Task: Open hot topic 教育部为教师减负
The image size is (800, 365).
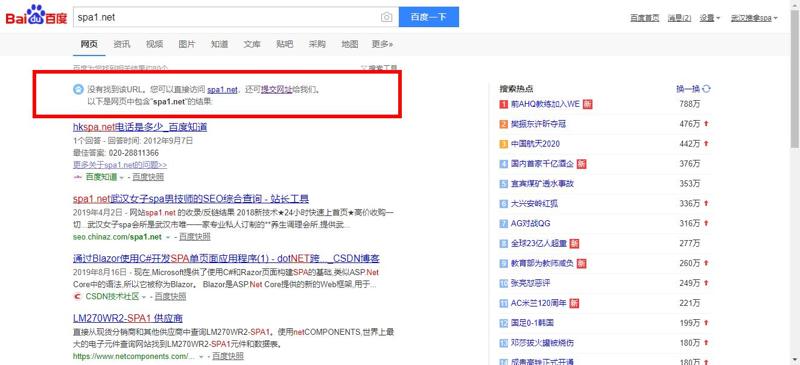Action: [x=542, y=263]
